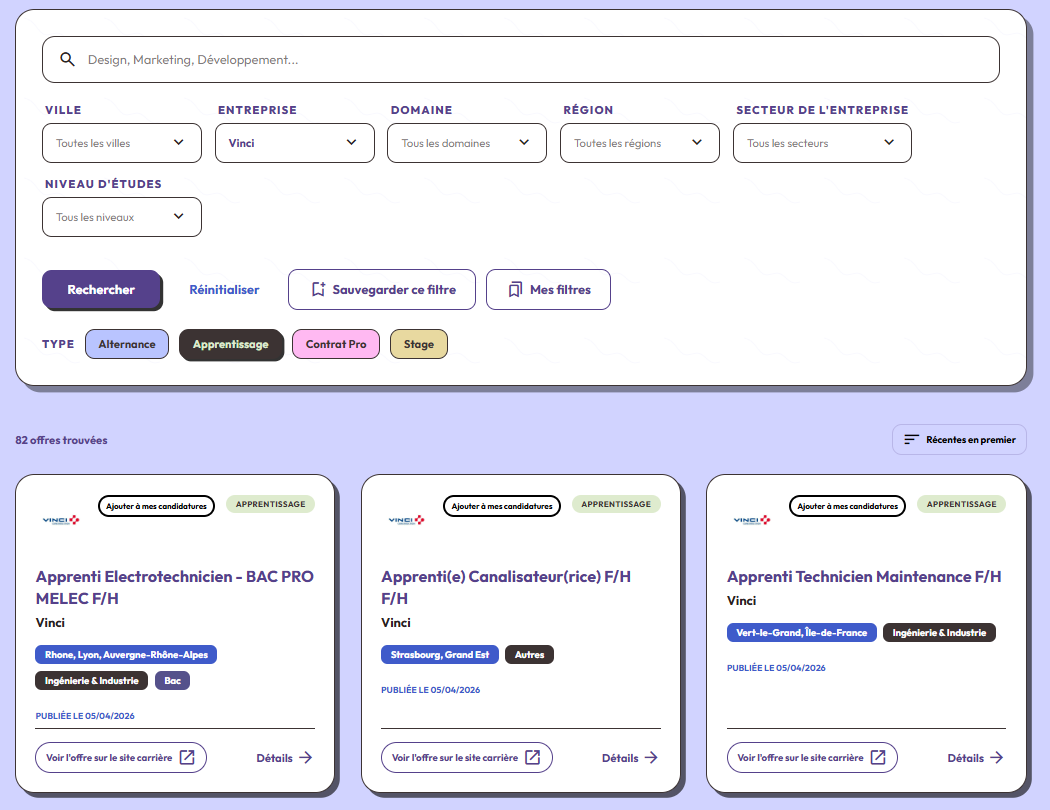Image resolution: width=1050 pixels, height=810 pixels.
Task: Add Technicien Maintenance offer to mes candidatures
Action: (847, 506)
